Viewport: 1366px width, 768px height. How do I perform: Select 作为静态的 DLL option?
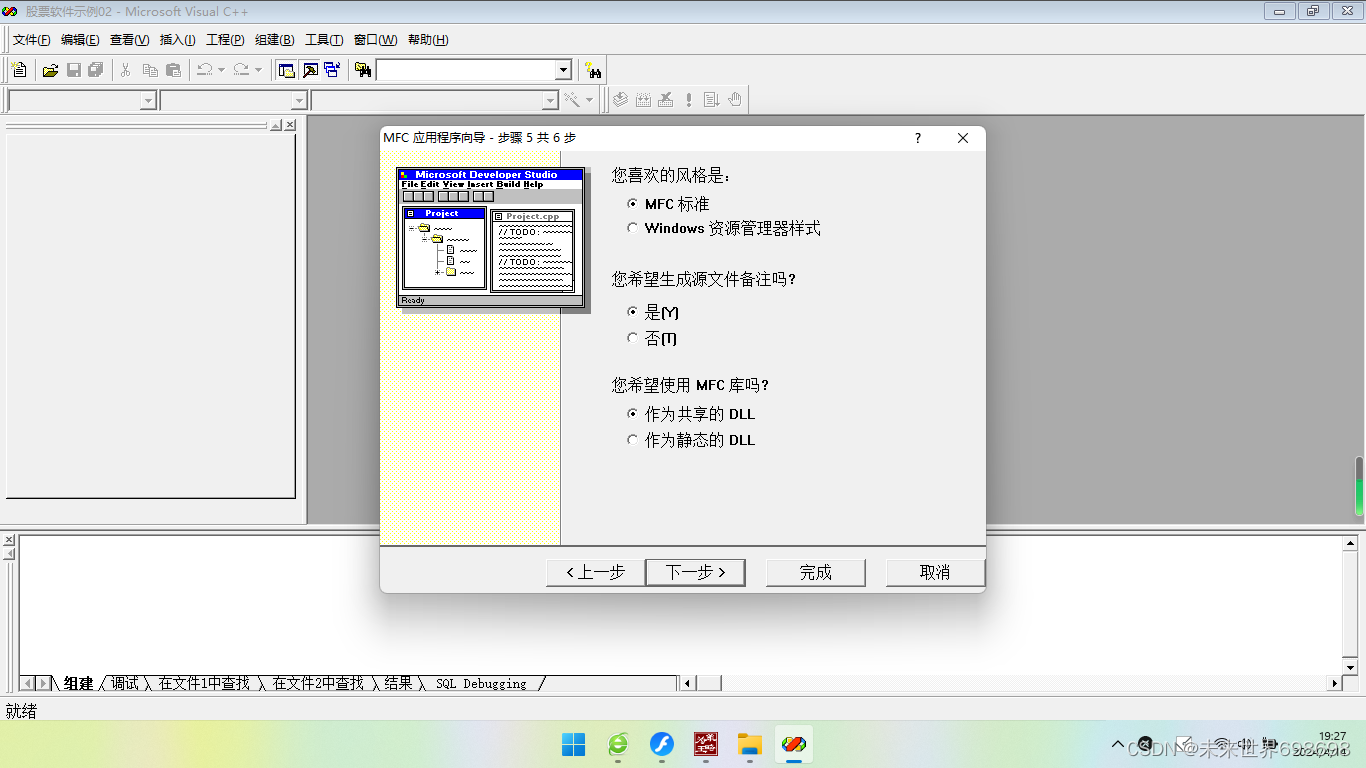(x=632, y=439)
